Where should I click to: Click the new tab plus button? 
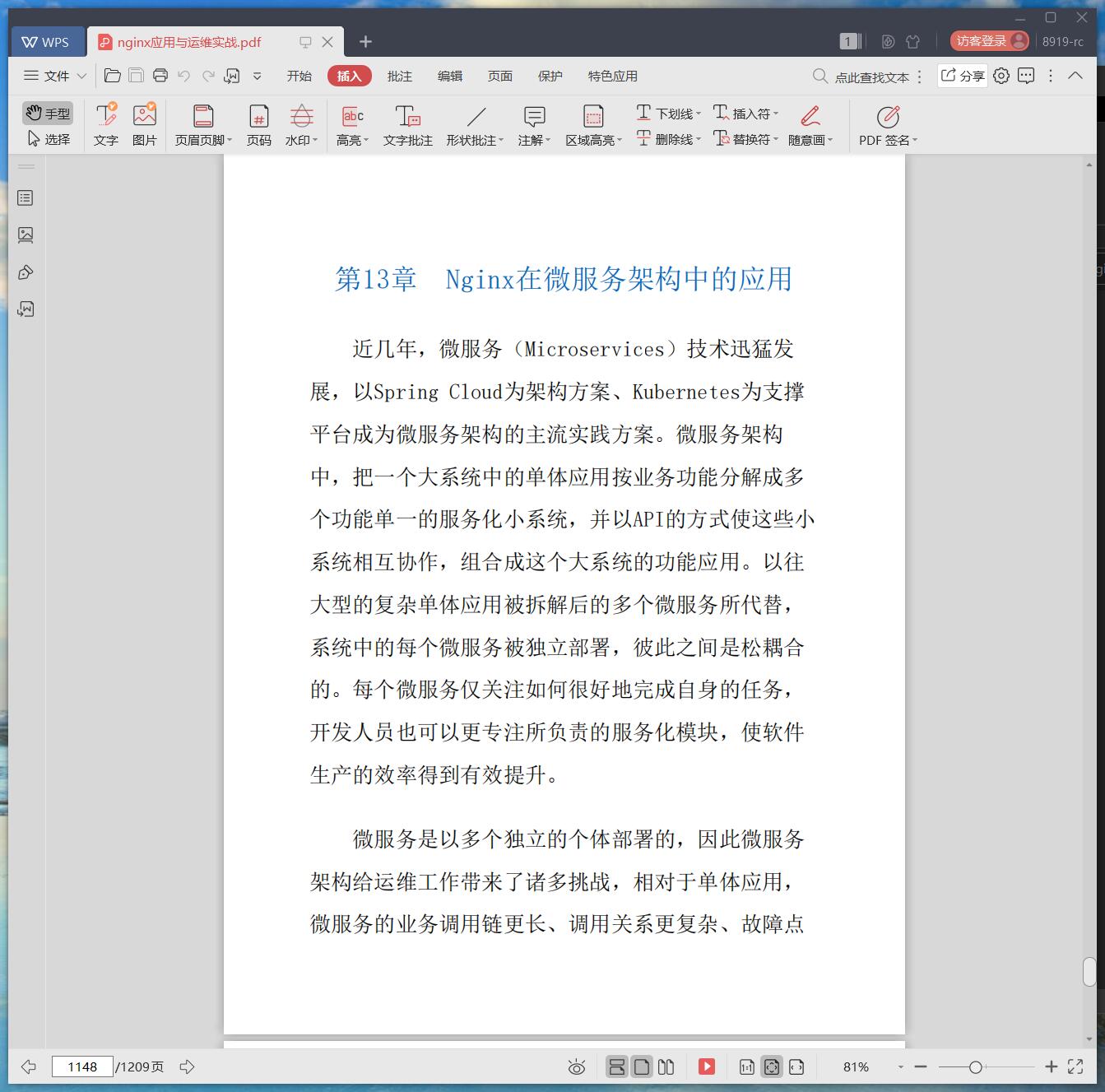366,41
